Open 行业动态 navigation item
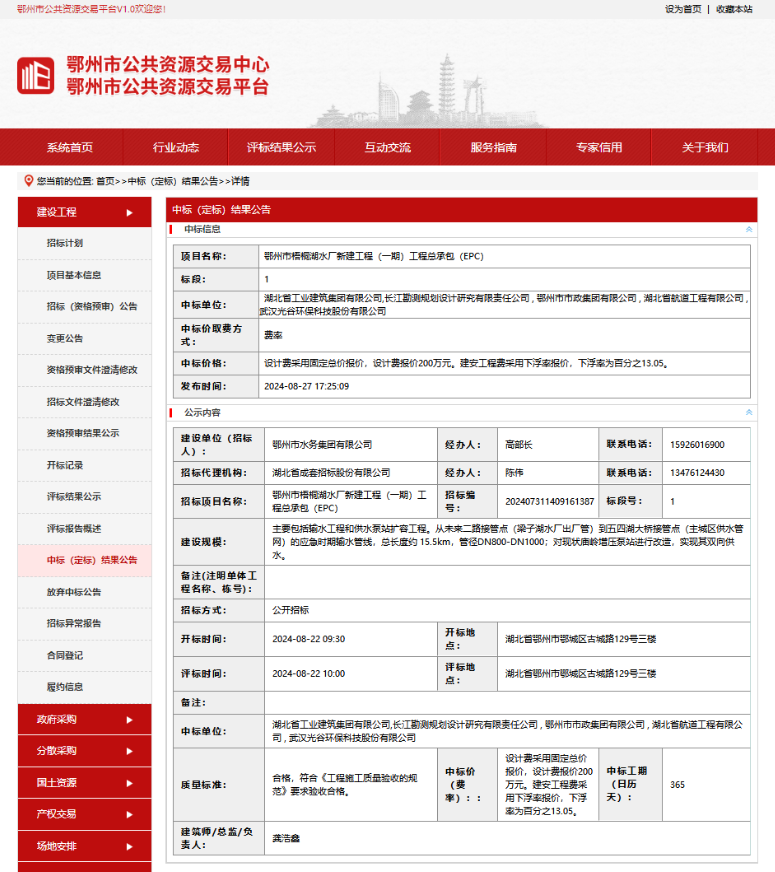This screenshot has height=872, width=775. [176, 147]
